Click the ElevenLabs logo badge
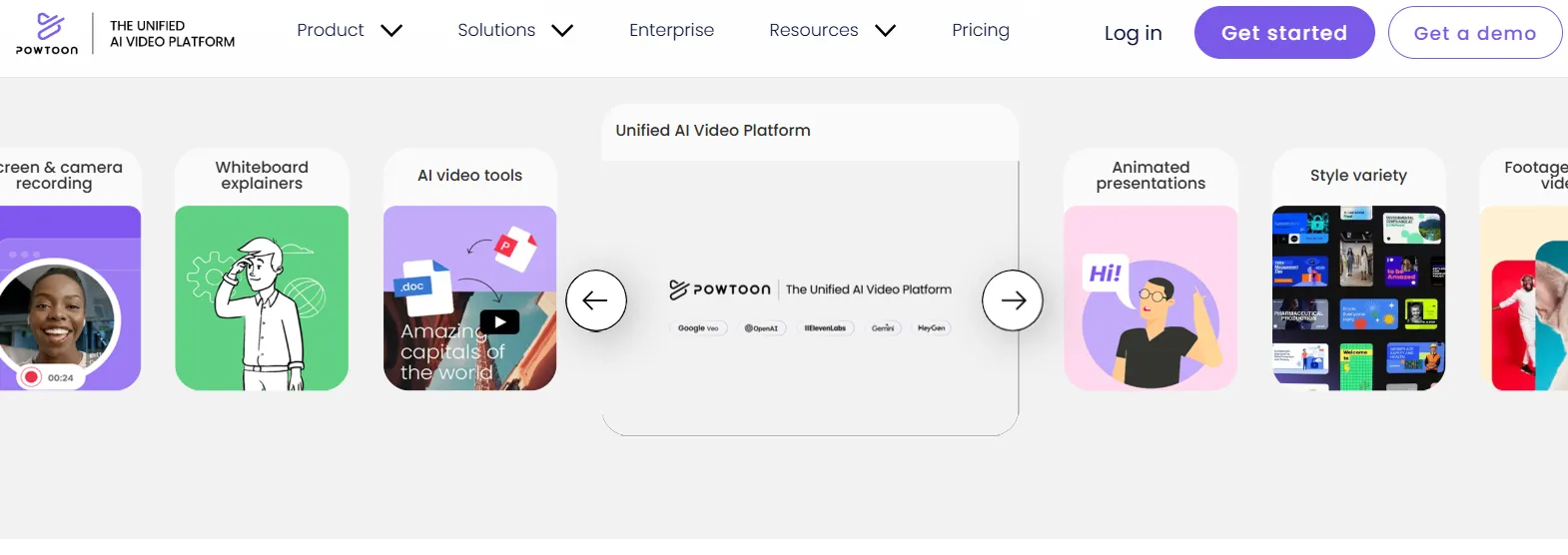The width and height of the screenshot is (1568, 555). coord(825,328)
